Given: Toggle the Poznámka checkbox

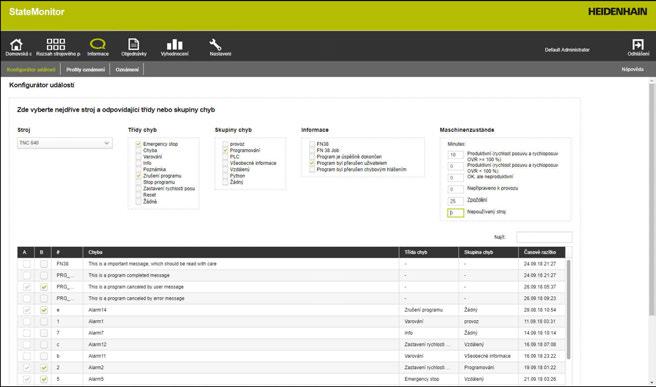Looking at the screenshot, I should 138,169.
